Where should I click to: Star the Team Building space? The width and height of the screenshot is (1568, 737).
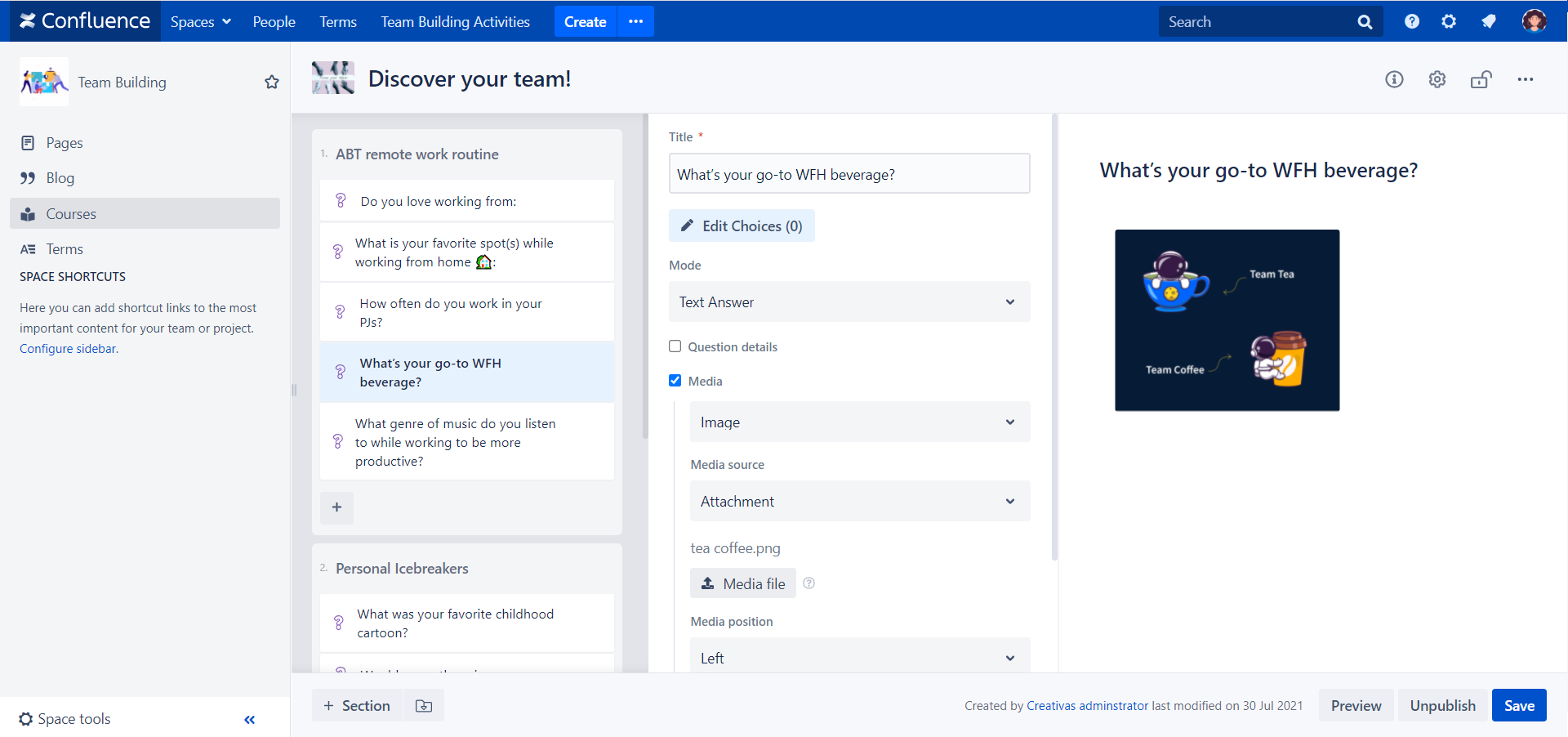click(x=272, y=83)
